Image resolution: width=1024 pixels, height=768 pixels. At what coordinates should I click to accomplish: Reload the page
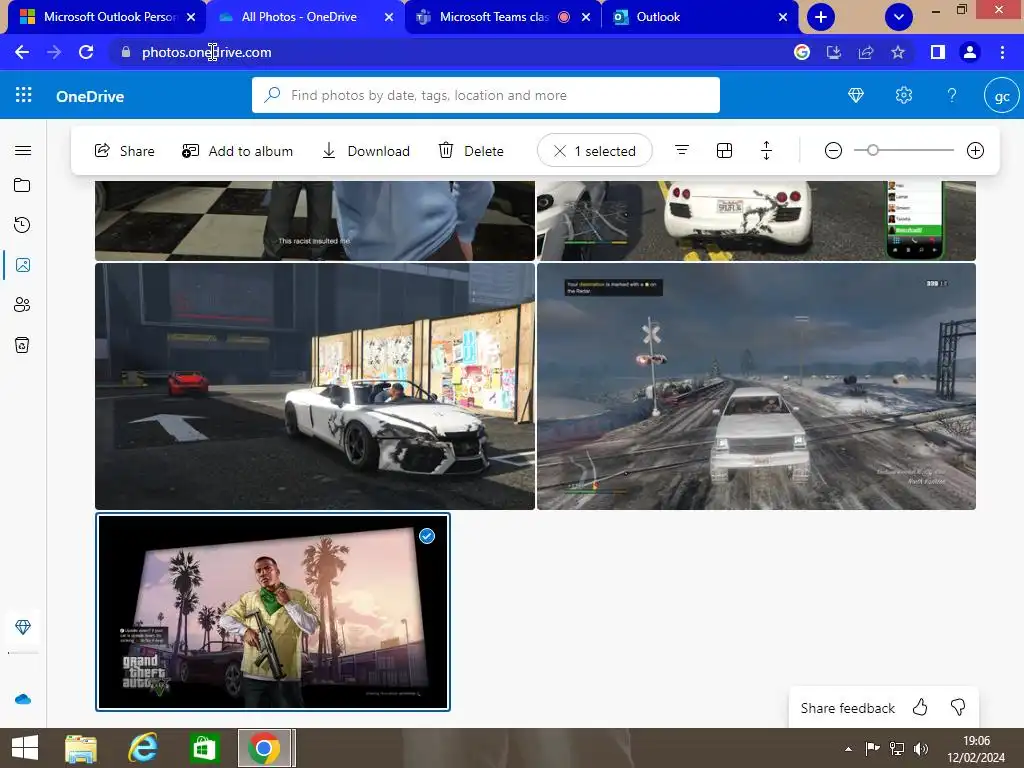coord(86,52)
